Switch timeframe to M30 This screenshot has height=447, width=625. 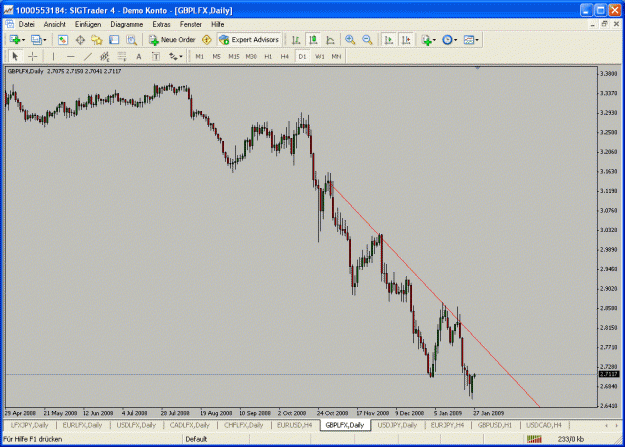(251, 57)
